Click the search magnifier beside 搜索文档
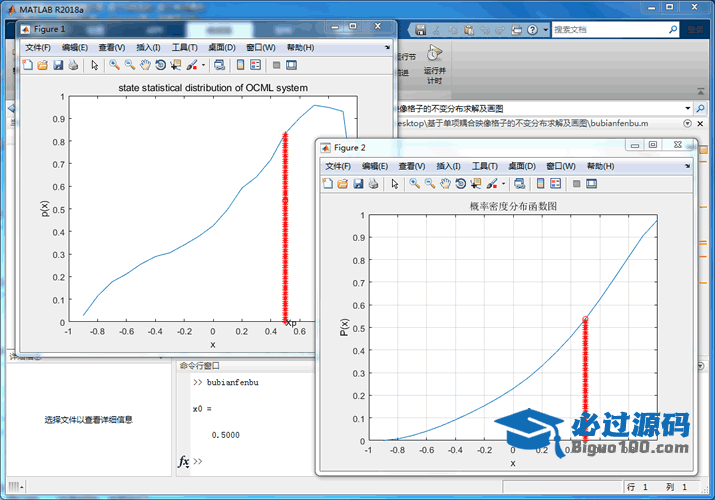The image size is (715, 500). [673, 30]
